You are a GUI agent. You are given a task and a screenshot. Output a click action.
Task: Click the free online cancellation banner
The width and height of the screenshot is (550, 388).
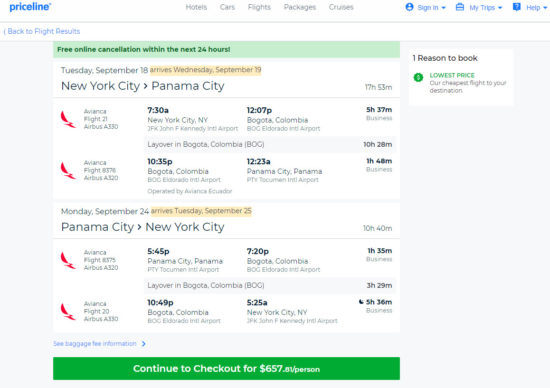tap(226, 49)
